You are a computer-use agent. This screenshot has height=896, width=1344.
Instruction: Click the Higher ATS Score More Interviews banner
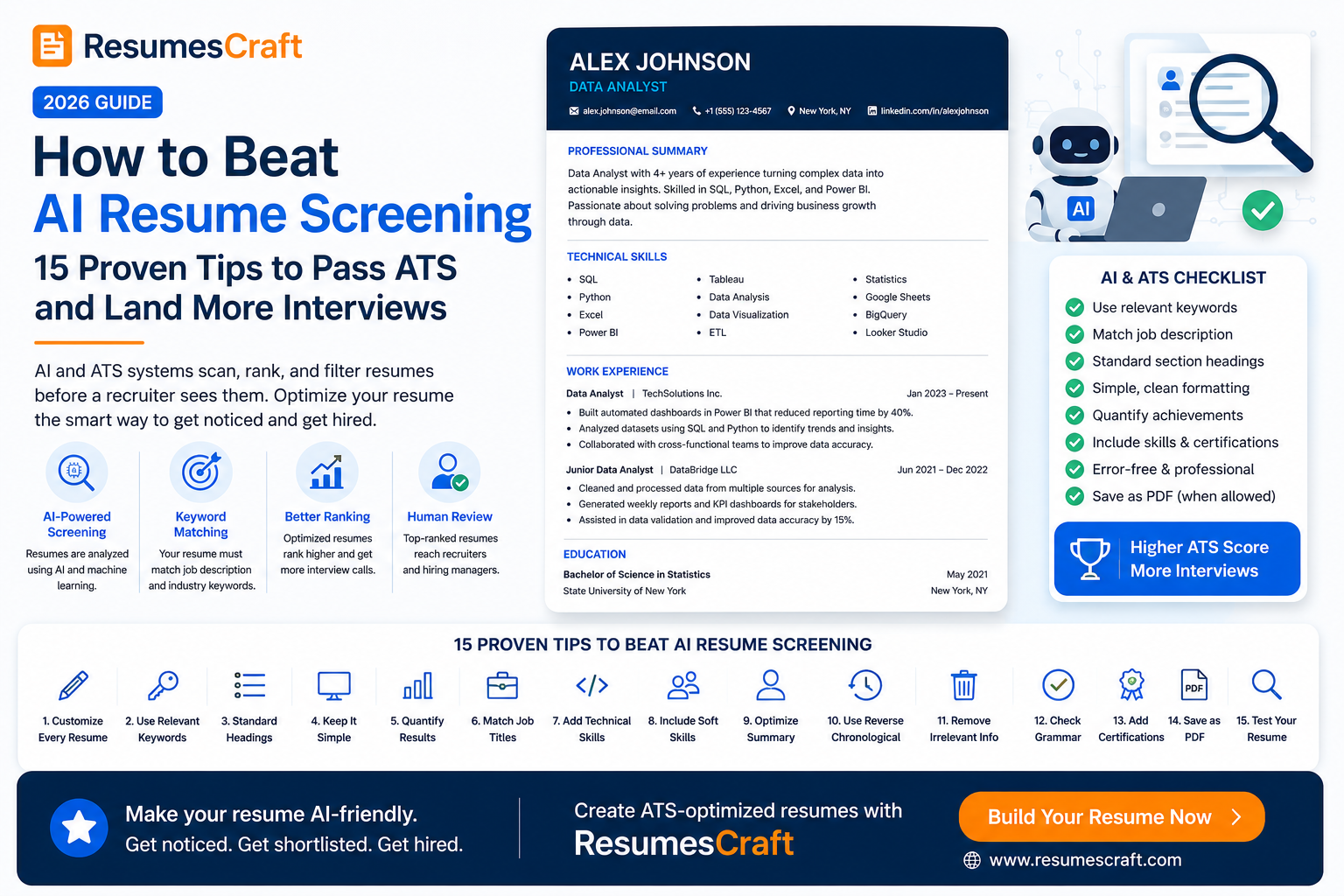[x=1177, y=558]
